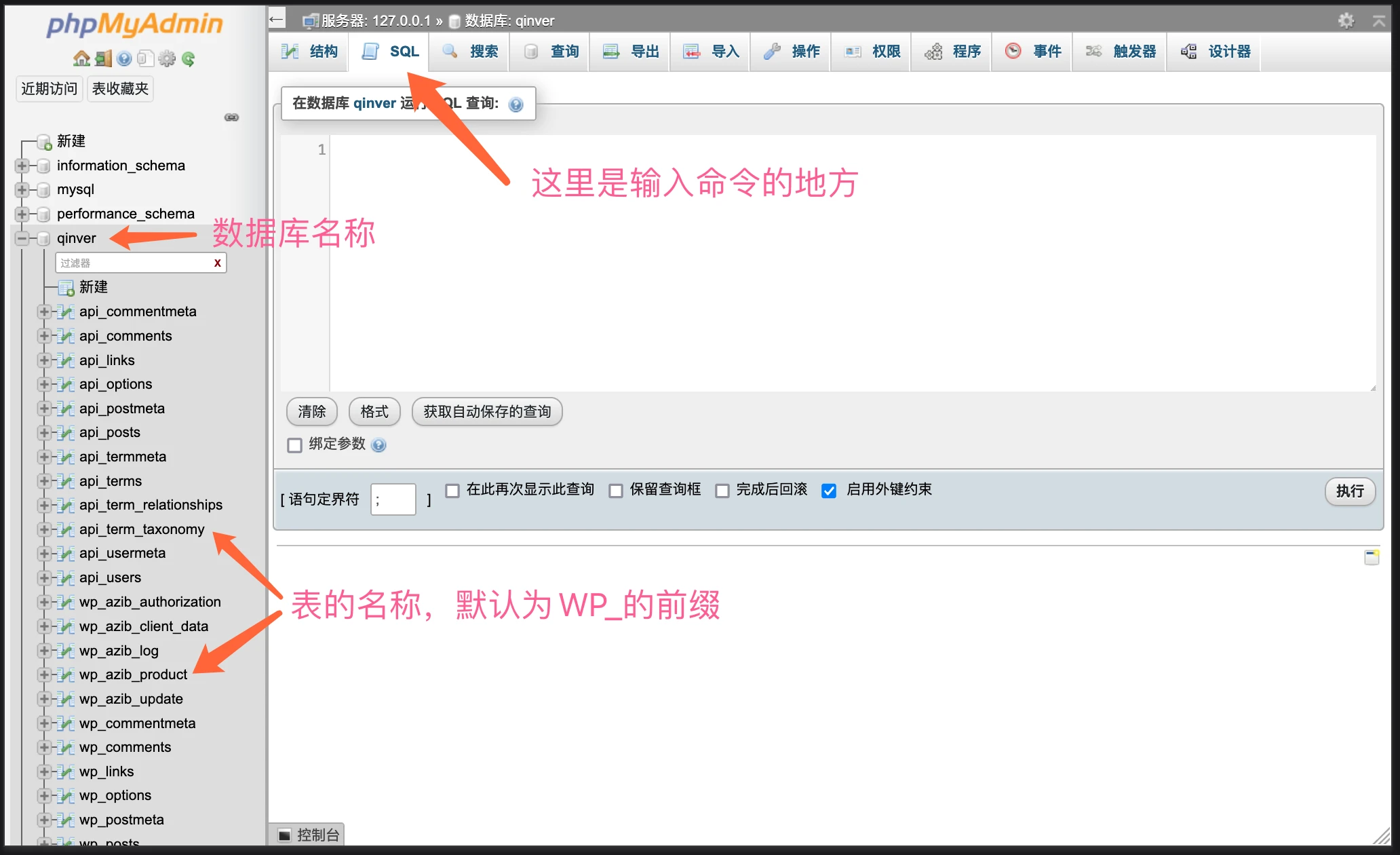1400x855 pixels.
Task: Refresh the navigation panel with green reload icon
Action: [188, 58]
